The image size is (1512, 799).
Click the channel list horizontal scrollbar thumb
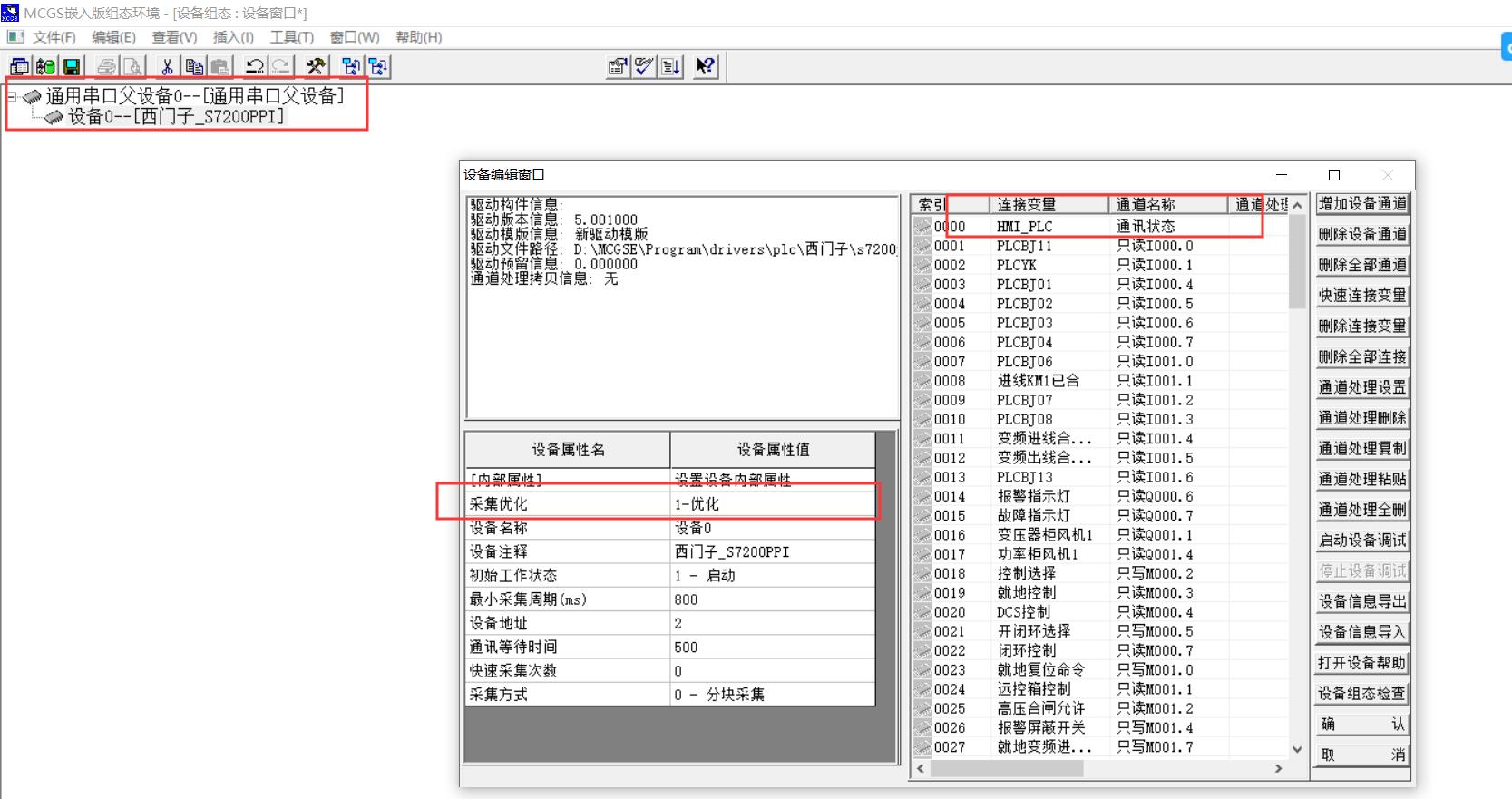pyautogui.click(x=1007, y=769)
